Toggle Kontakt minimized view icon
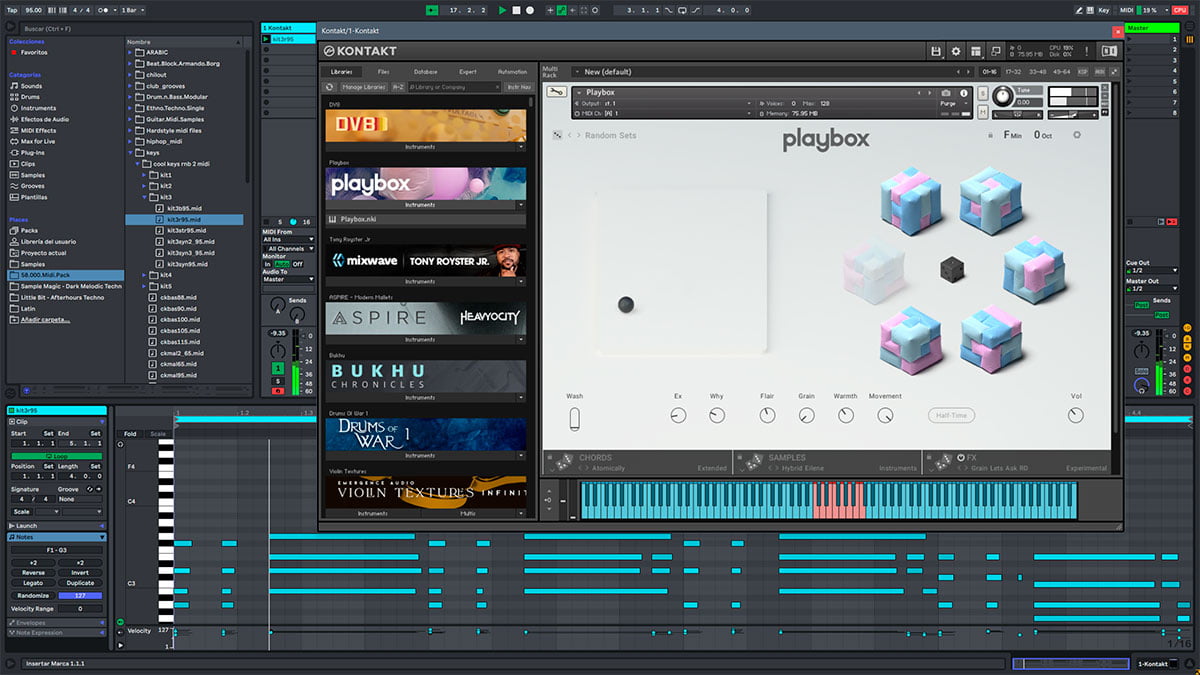 995,51
